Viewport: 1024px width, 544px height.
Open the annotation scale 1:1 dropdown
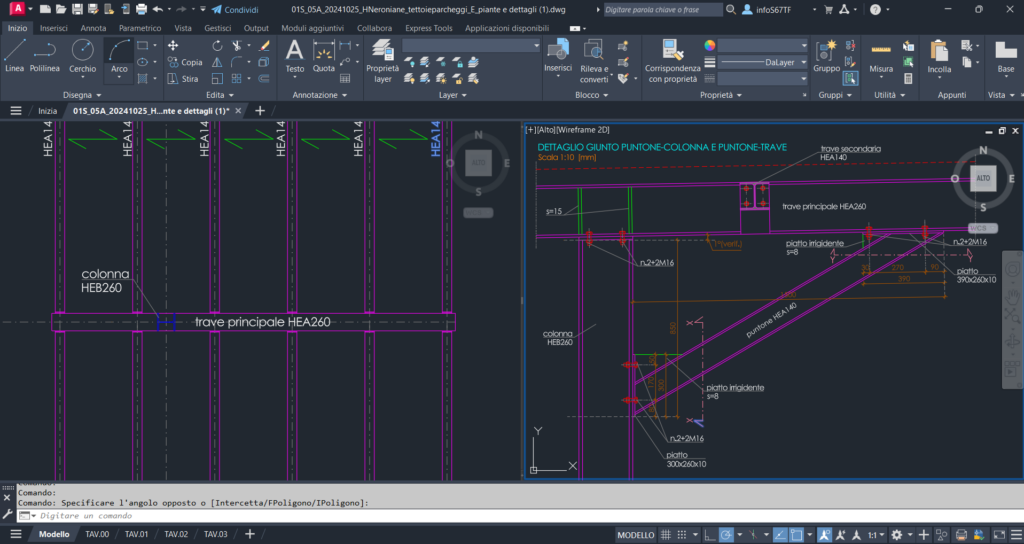pyautogui.click(x=876, y=535)
